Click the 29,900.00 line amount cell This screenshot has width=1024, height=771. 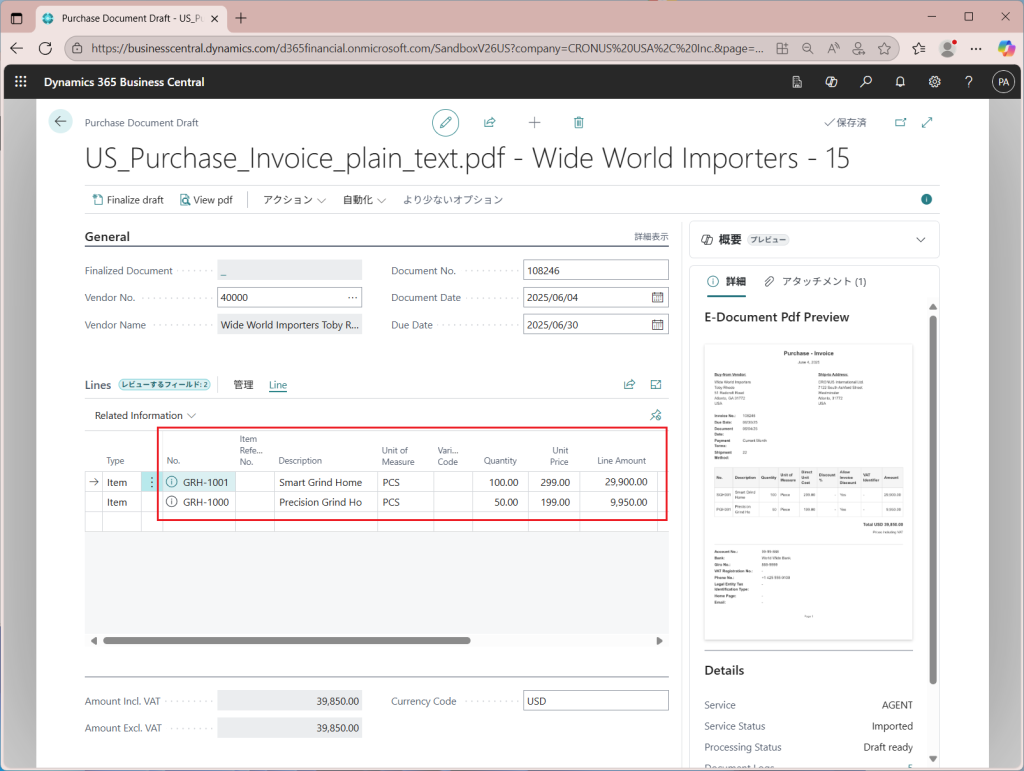pos(619,482)
